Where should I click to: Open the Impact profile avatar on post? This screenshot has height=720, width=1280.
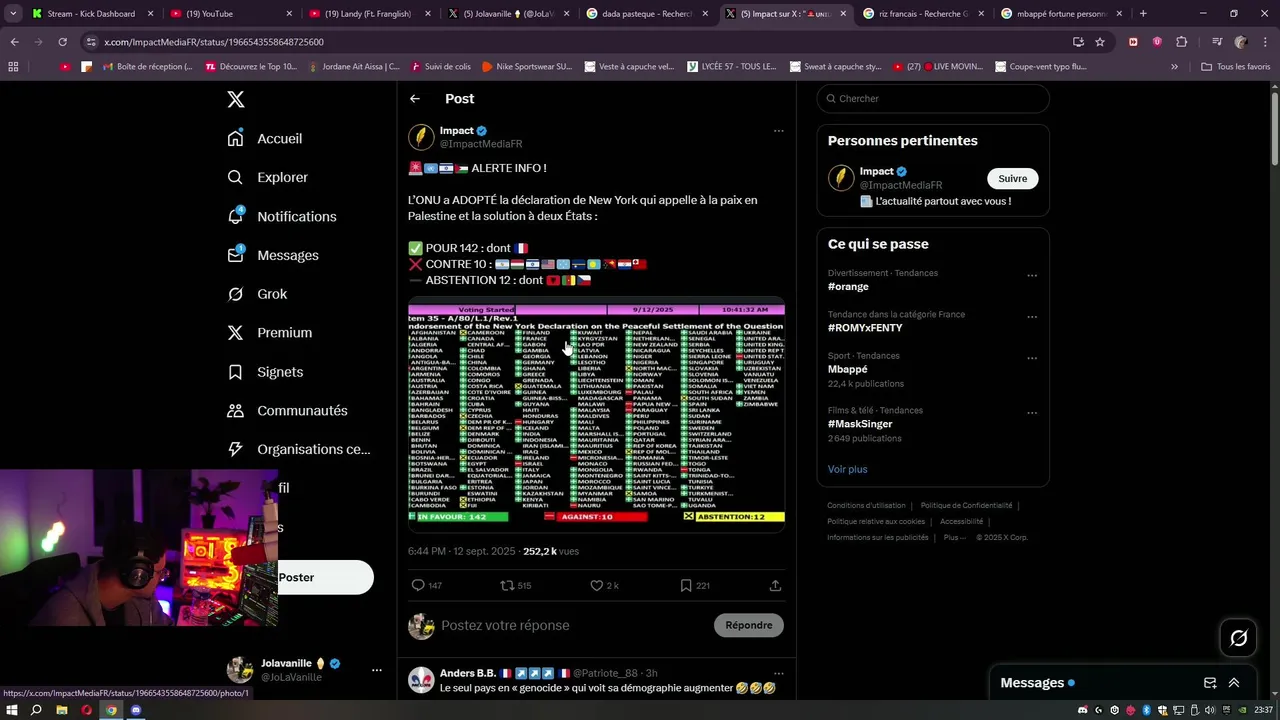pos(421,137)
